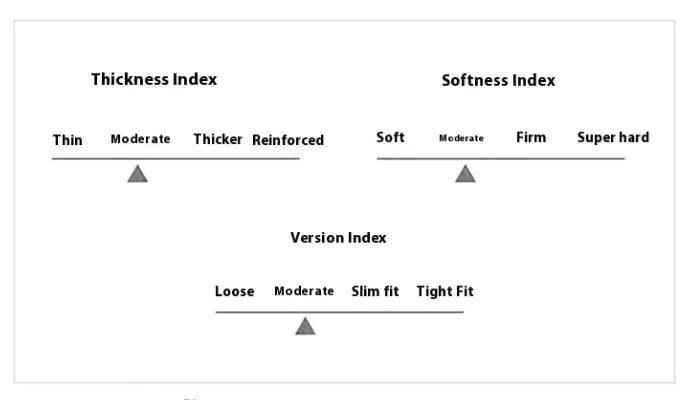Select the Soft label
This screenshot has height=400, width=696.
click(390, 137)
